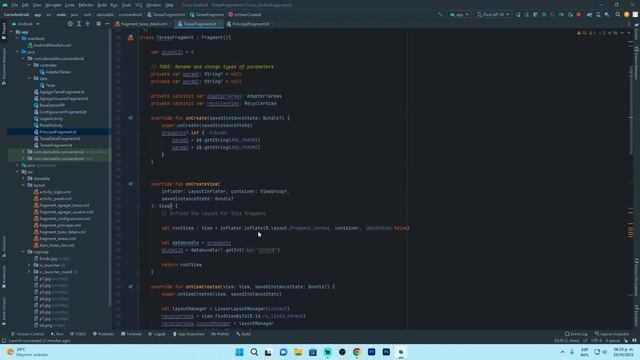The image size is (640, 360).
Task: Collapse the mipmap folder node
Action: [24, 252]
